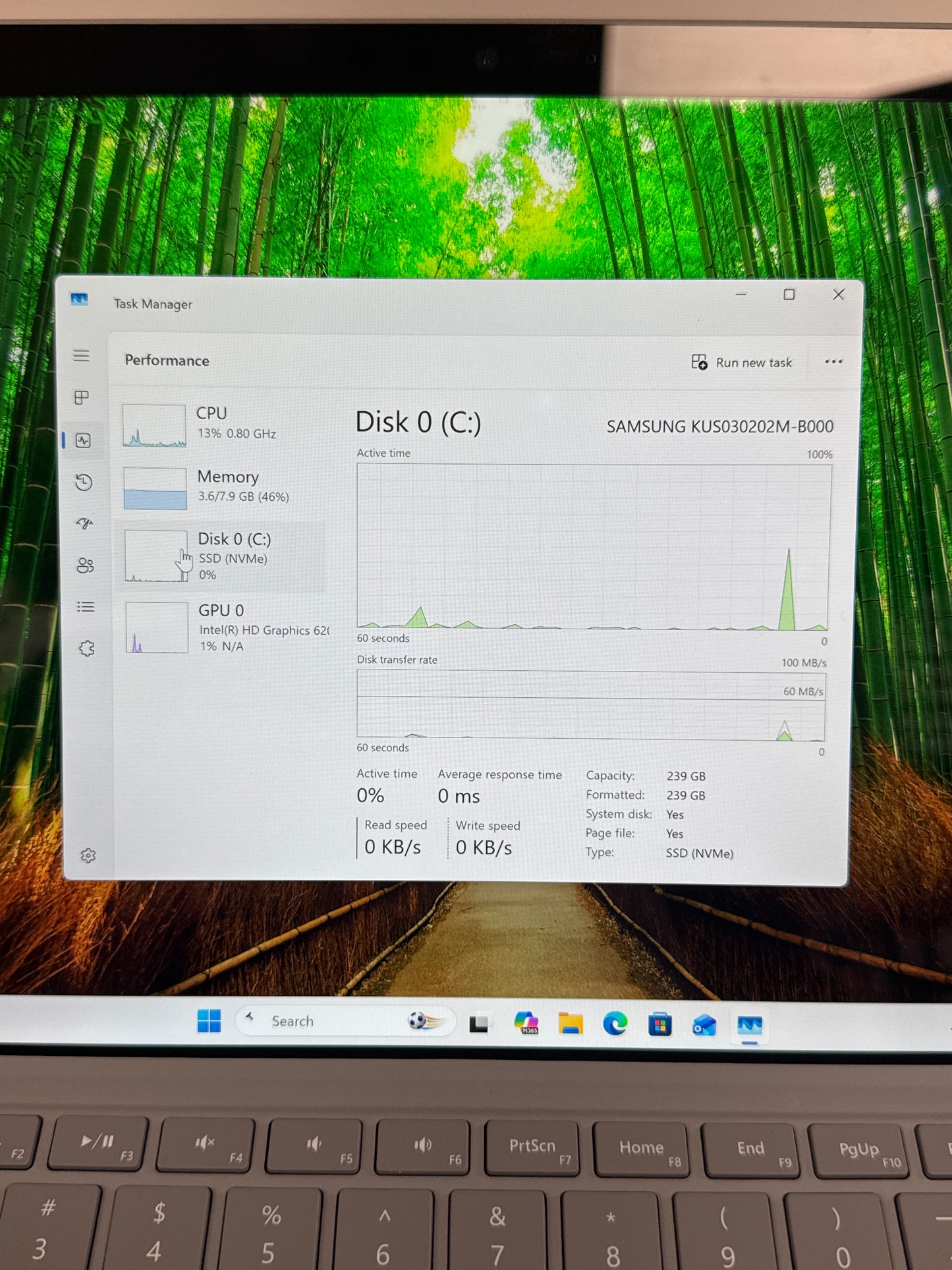Viewport: 952px width, 1270px height.
Task: Open the App history page icon
Action: click(x=84, y=482)
